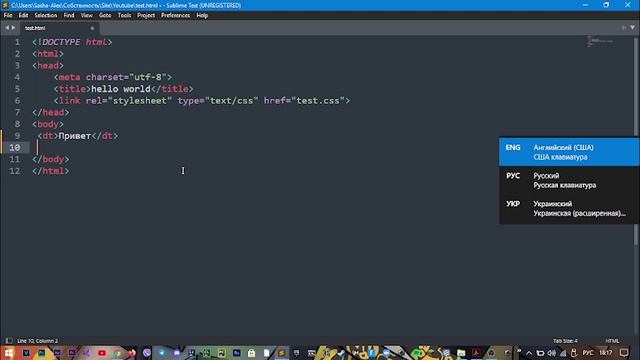Image resolution: width=640 pixels, height=360 pixels.
Task: Open the Selection menu
Action: pos(46,16)
